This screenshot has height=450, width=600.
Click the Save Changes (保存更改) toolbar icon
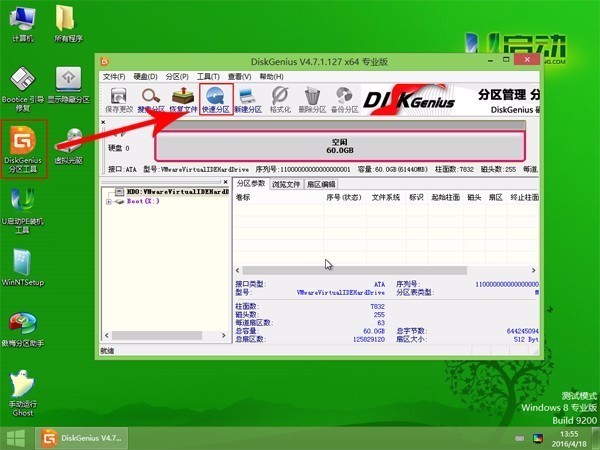(x=119, y=100)
